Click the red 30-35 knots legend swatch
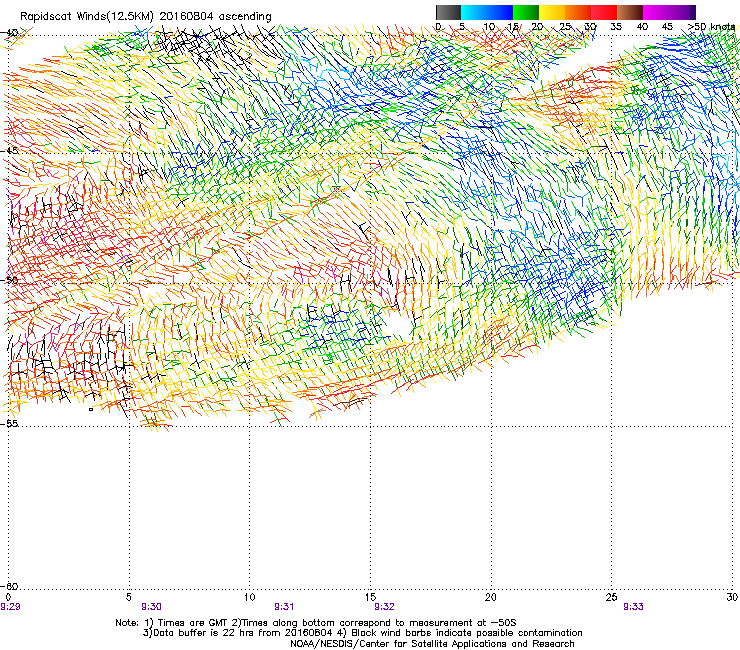The height and width of the screenshot is (650, 740). [x=604, y=12]
